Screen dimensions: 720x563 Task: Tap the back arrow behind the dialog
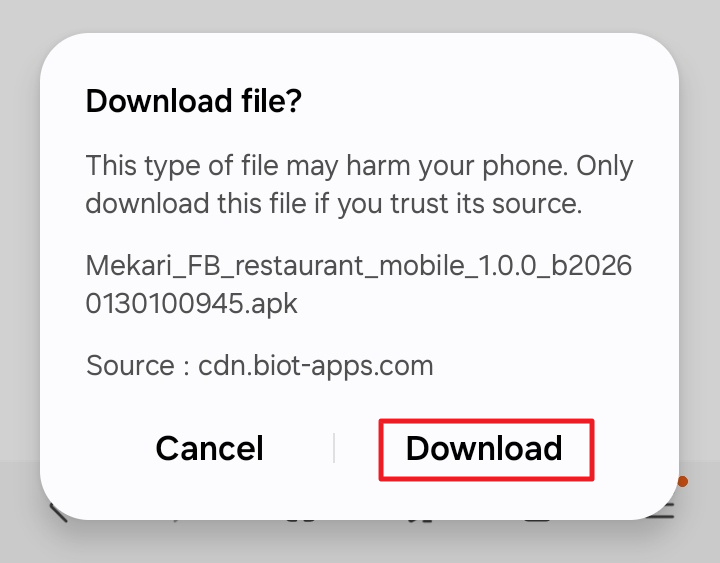(58, 512)
